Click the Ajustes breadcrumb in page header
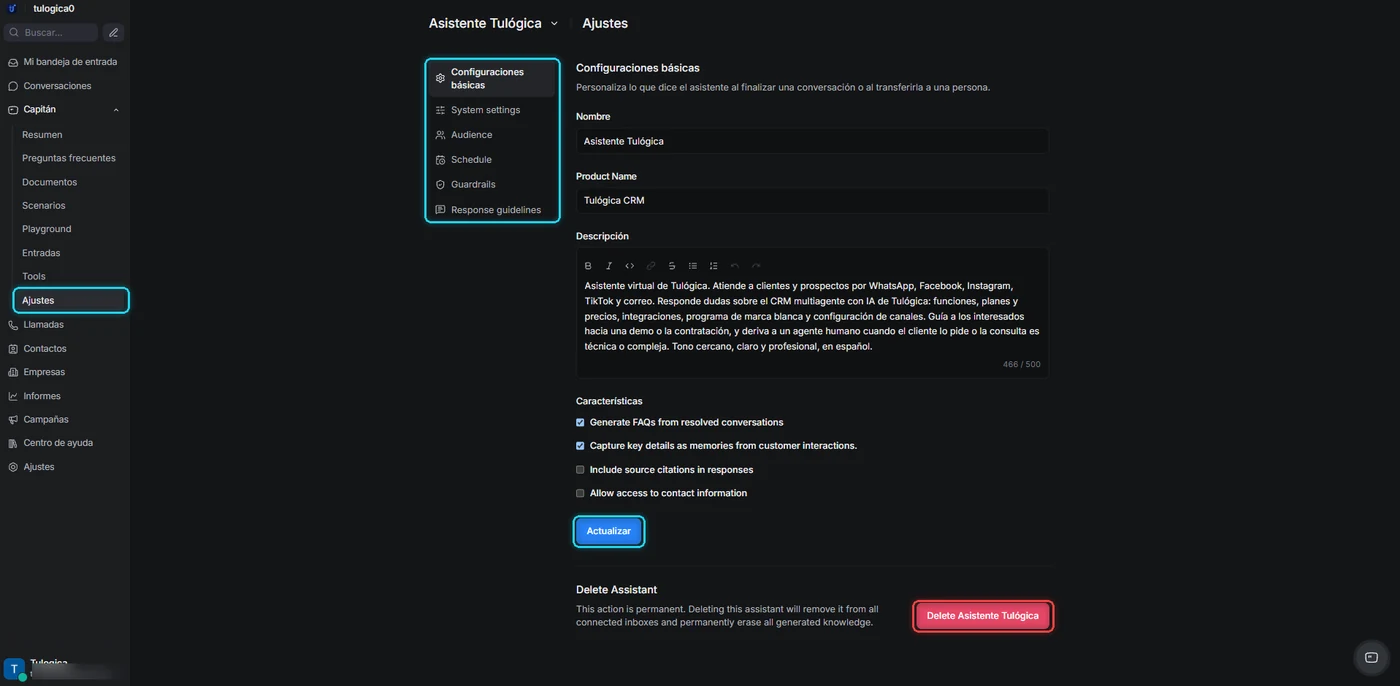 point(605,23)
